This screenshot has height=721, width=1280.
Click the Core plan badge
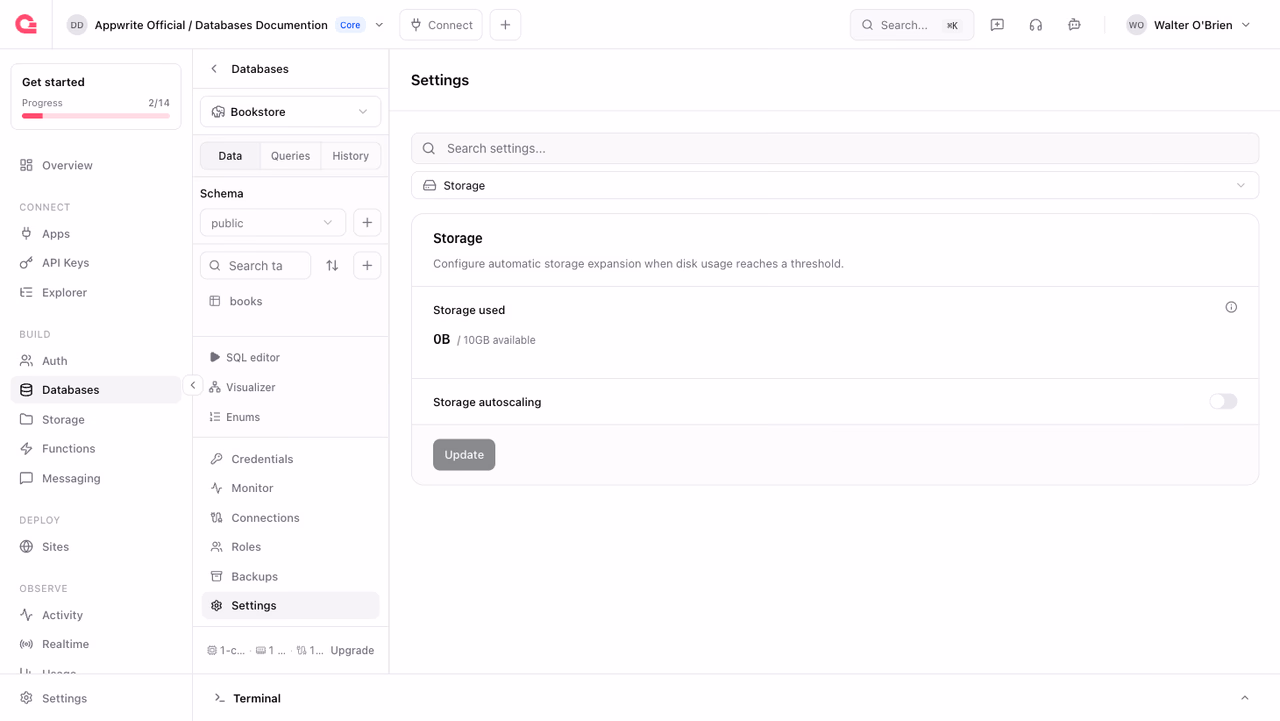(350, 25)
